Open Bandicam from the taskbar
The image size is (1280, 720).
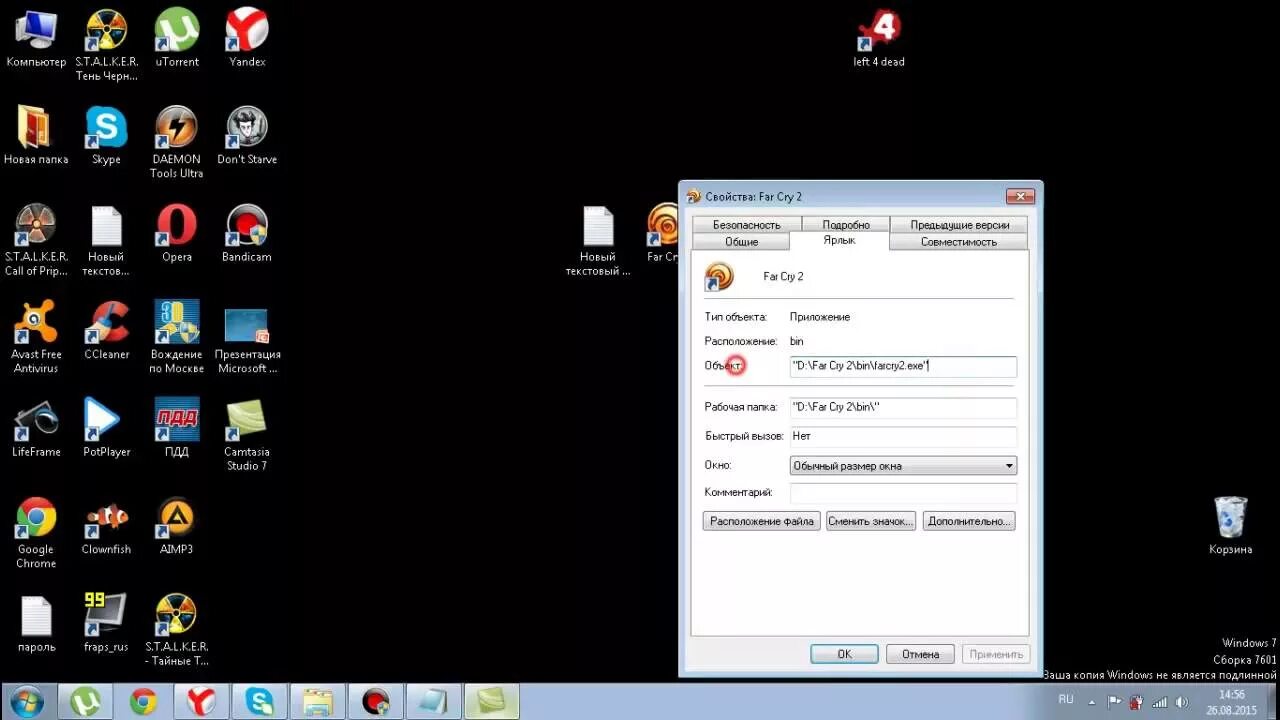click(x=375, y=702)
